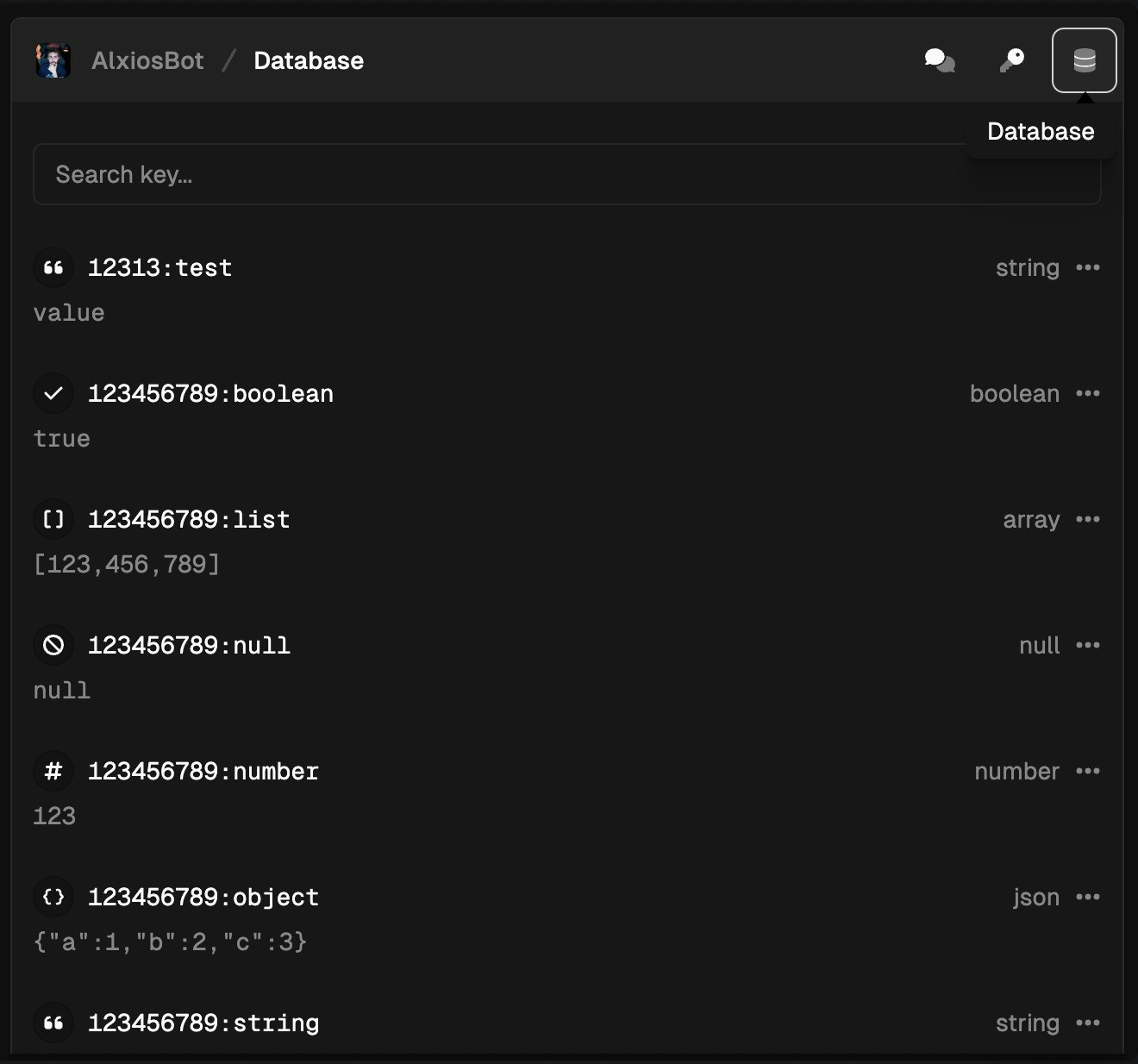Click the AlxiosBot avatar image

tap(53, 60)
